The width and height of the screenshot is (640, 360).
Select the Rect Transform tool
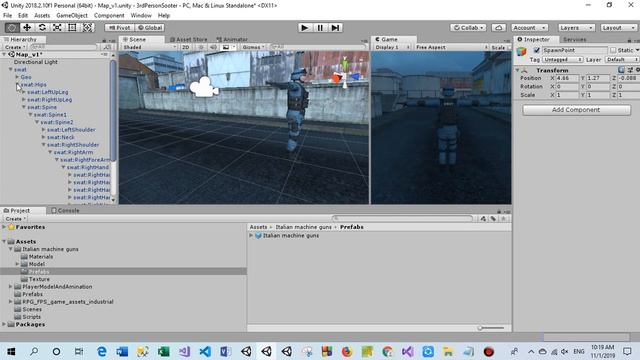72,27
